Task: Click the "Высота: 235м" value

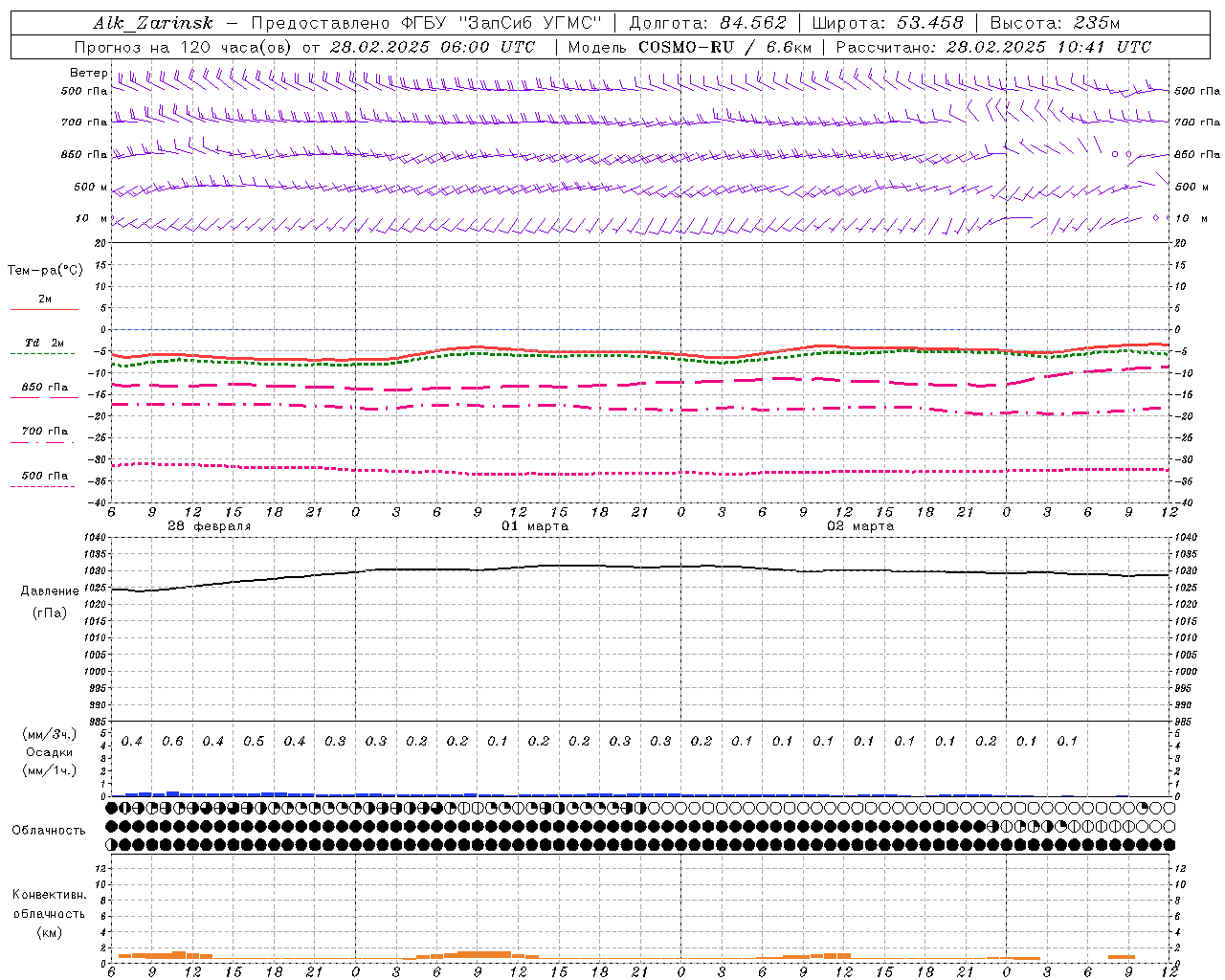Action: tap(1055, 23)
